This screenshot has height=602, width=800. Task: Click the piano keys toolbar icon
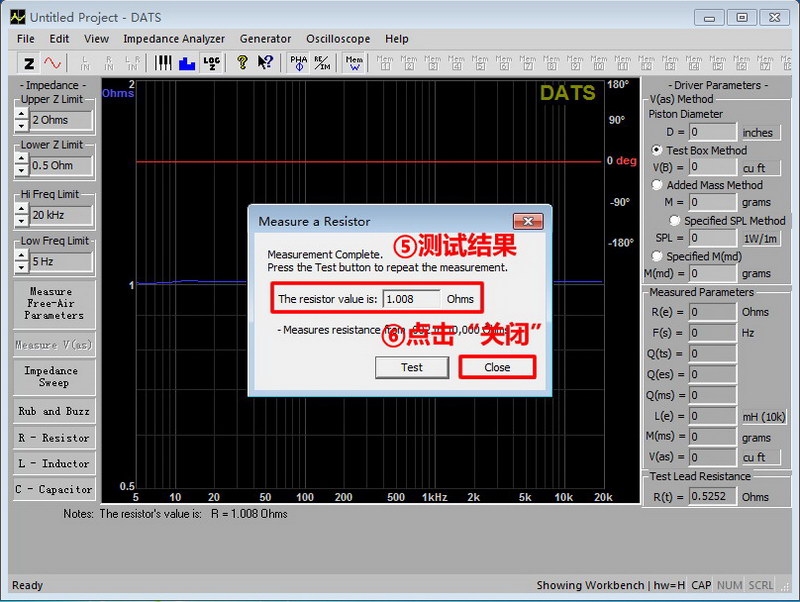pyautogui.click(x=163, y=63)
